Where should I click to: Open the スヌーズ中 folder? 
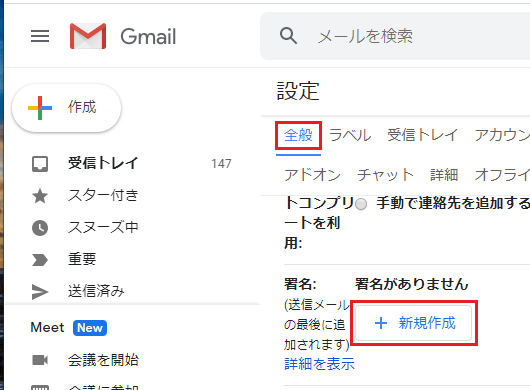(x=103, y=227)
